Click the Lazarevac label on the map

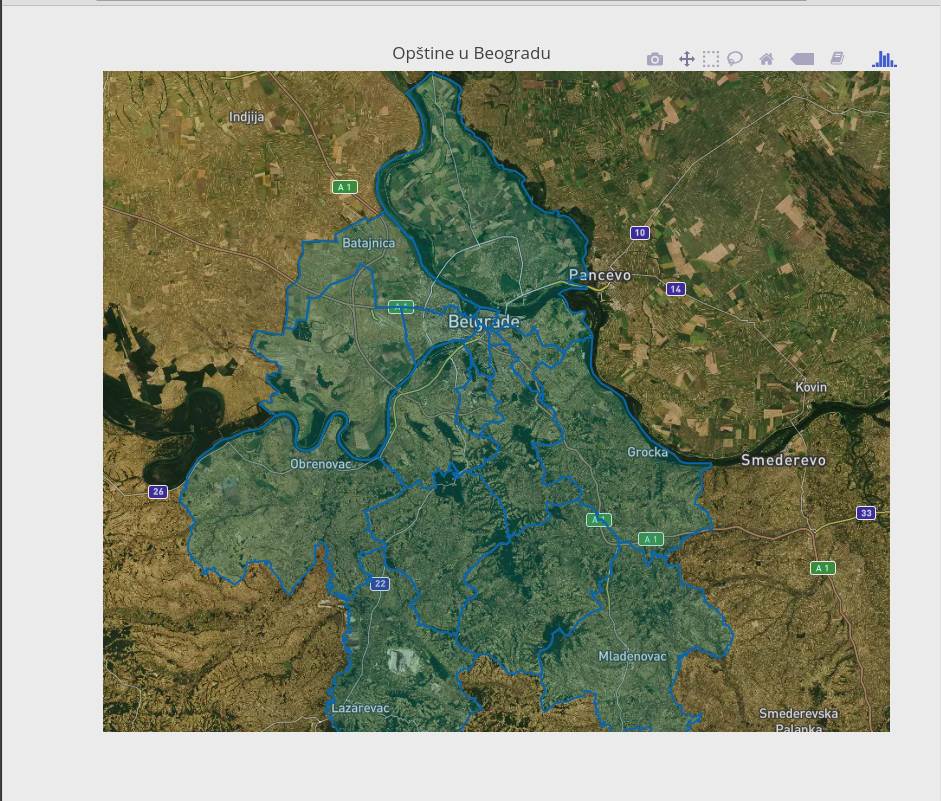pos(360,708)
